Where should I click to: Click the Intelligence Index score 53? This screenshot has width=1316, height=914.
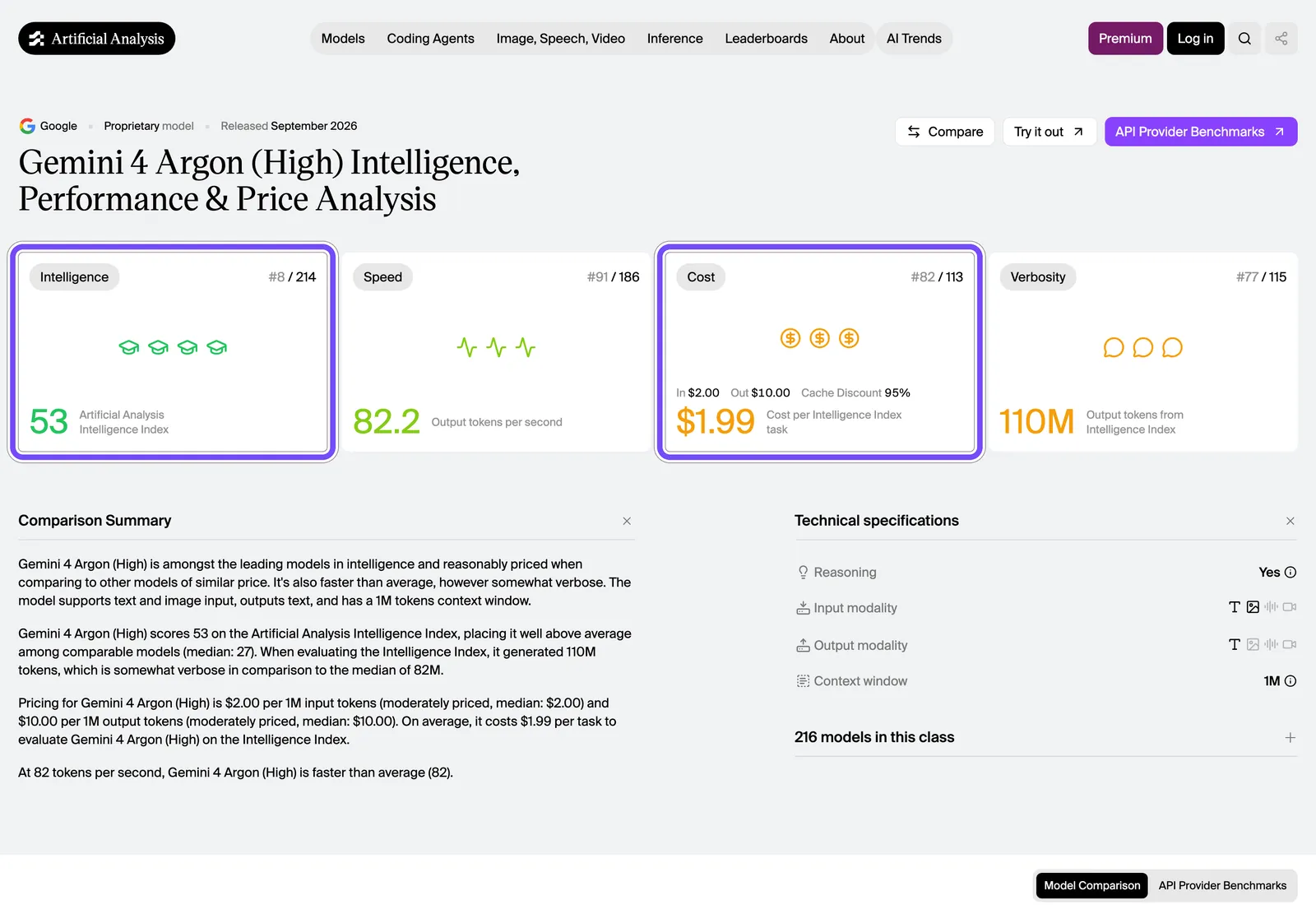tap(49, 422)
